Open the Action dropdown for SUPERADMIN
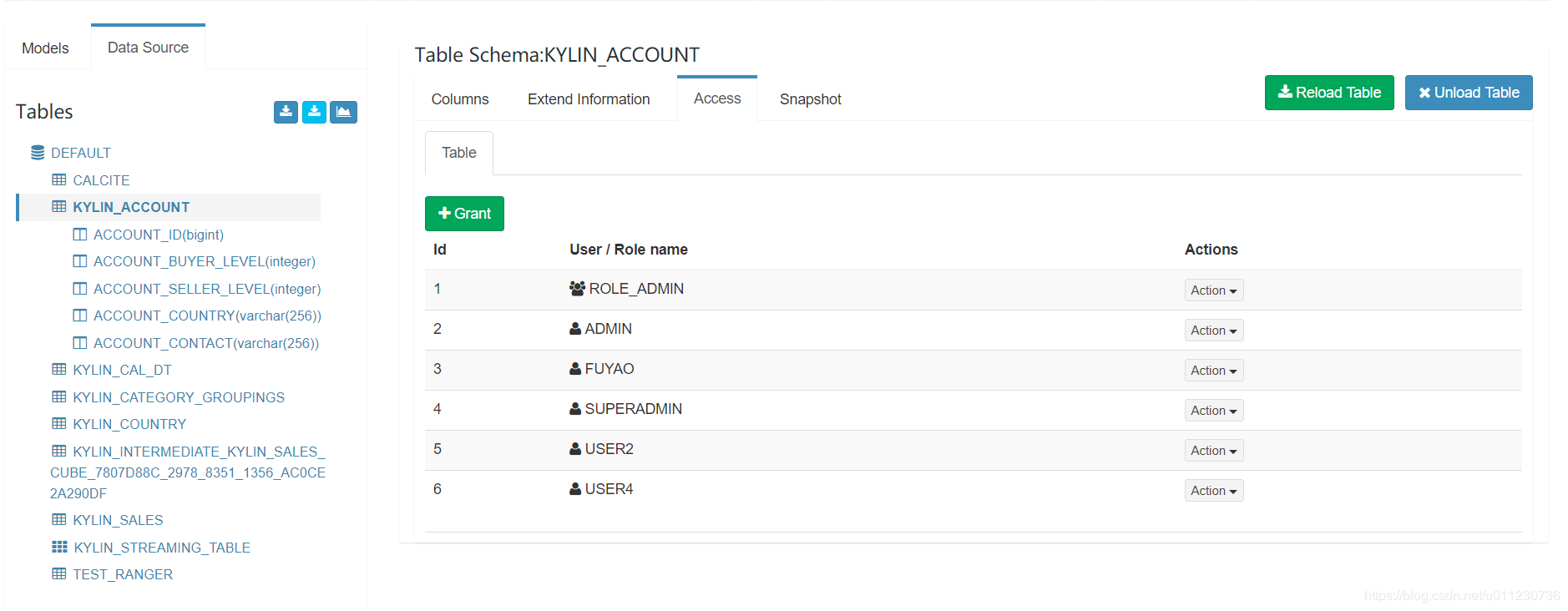 coord(1214,411)
